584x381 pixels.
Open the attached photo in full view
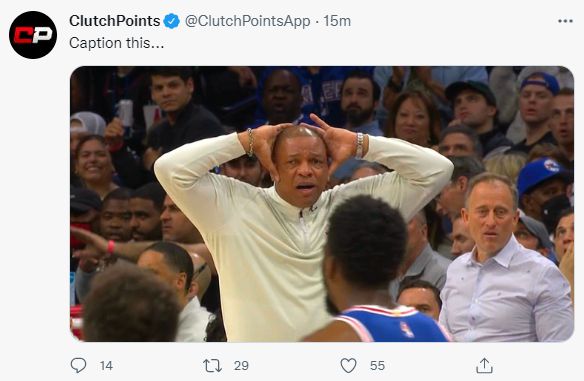pyautogui.click(x=322, y=204)
